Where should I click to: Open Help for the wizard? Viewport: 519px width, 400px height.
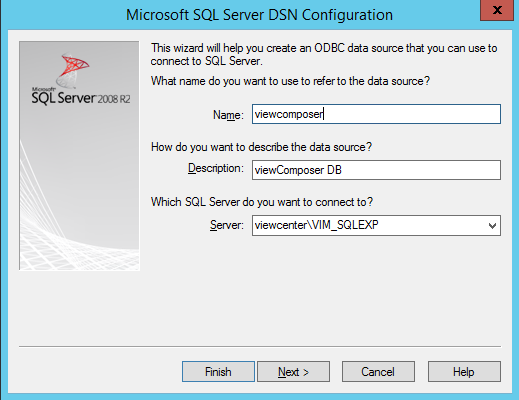click(464, 372)
